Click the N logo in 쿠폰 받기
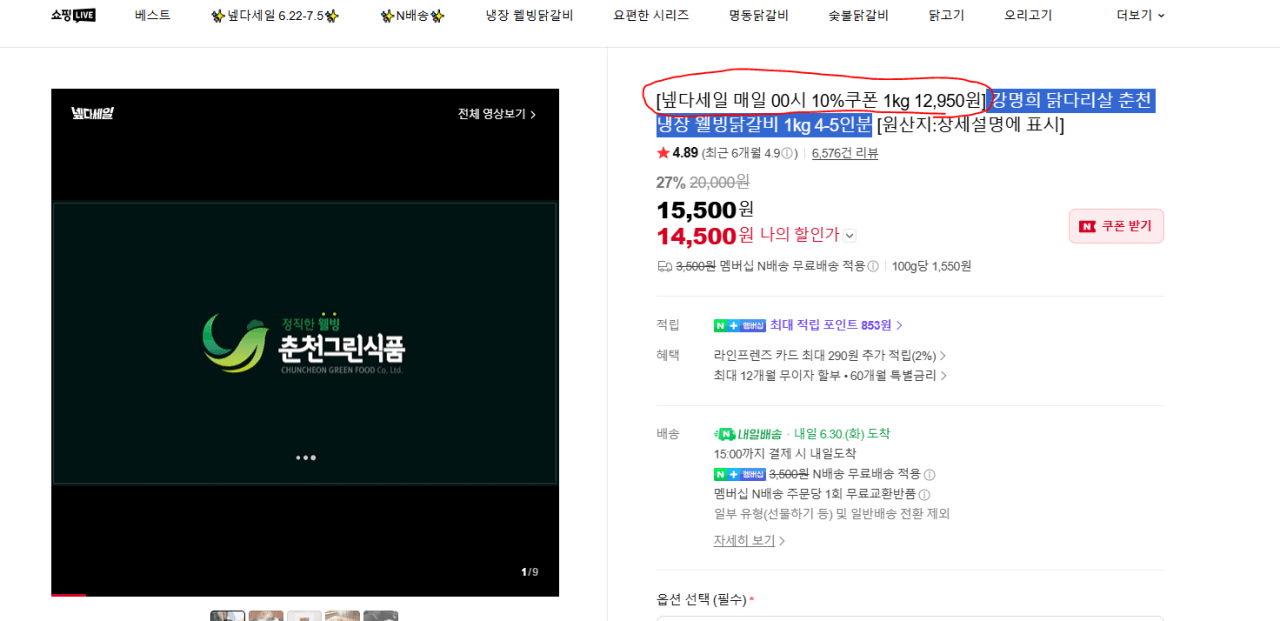This screenshot has height=621, width=1280. 1087,226
